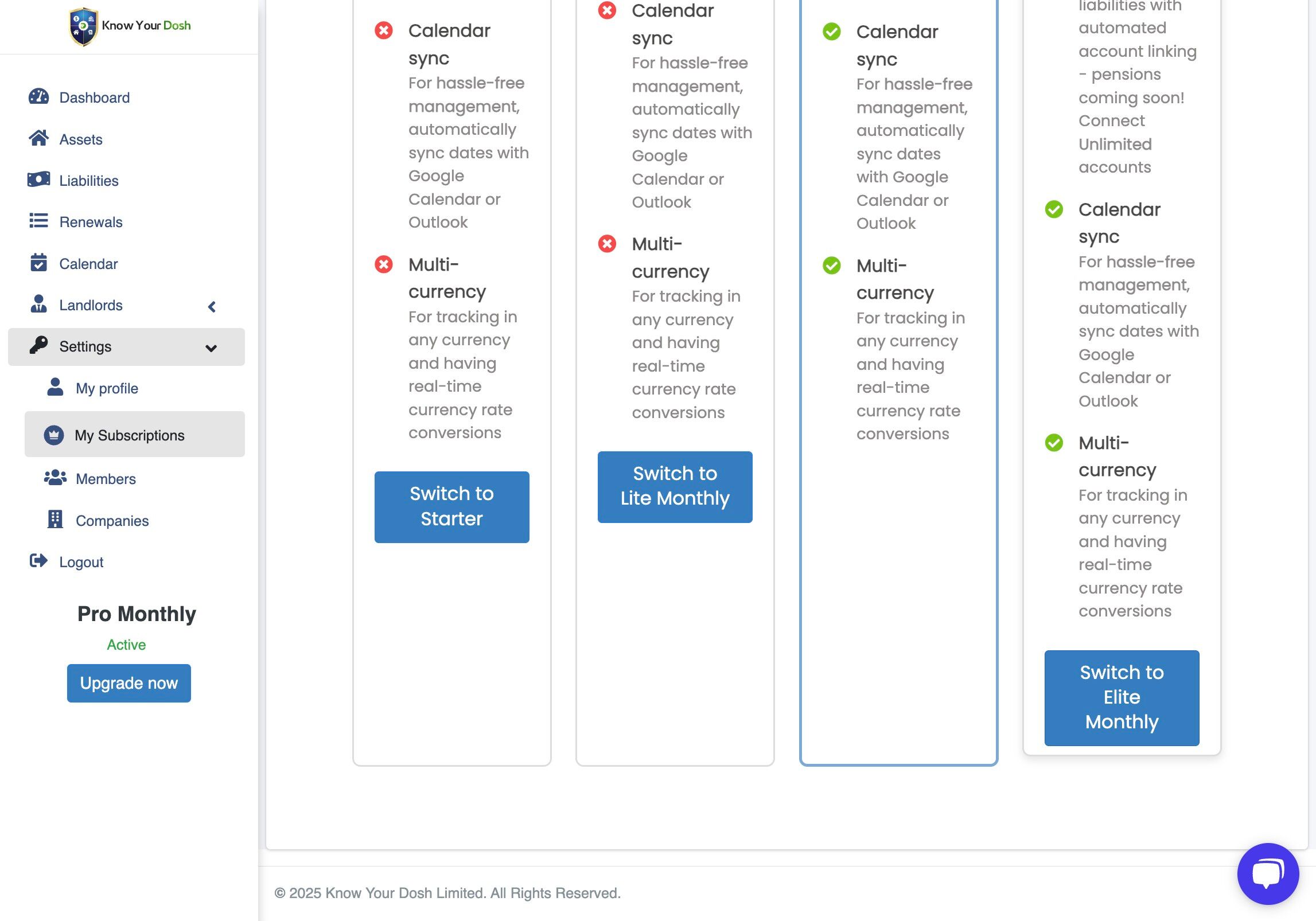Viewport: 1316px width, 921px height.
Task: Click the Renewals list icon
Action: coord(38,221)
